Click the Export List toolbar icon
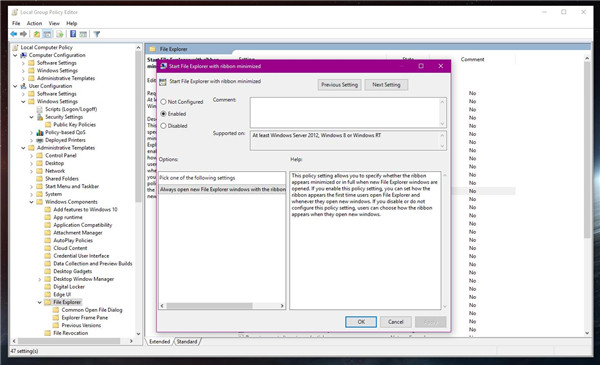This screenshot has width=600, height=365. [x=60, y=34]
